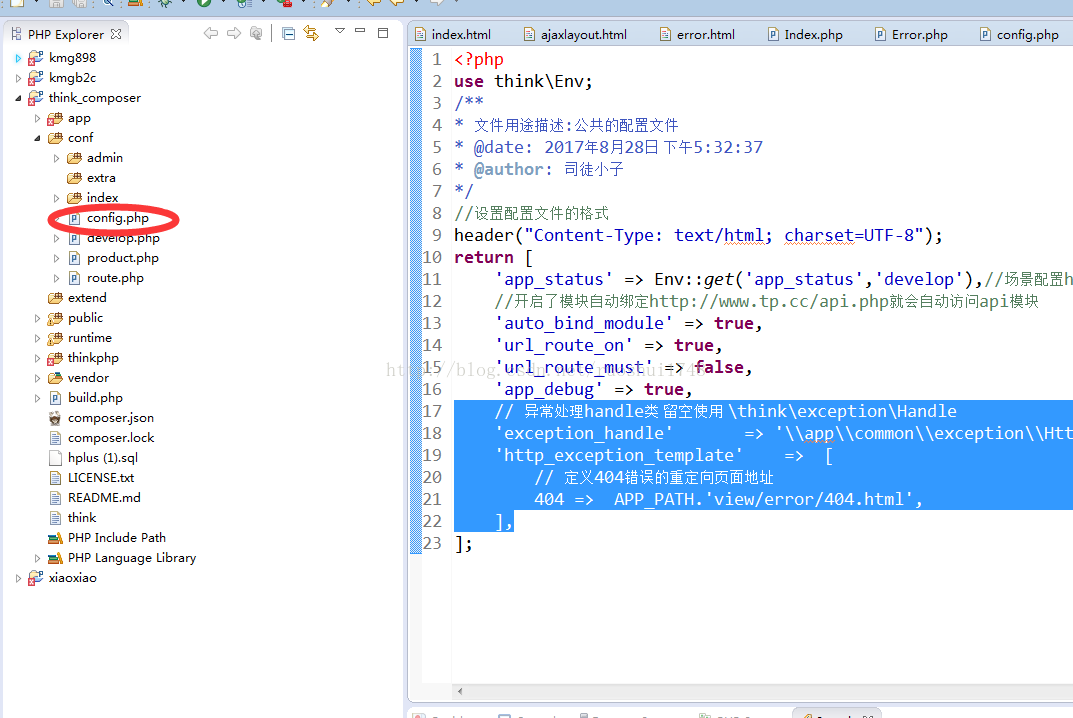Click the build.php file icon
The height and width of the screenshot is (718, 1073).
(55, 398)
